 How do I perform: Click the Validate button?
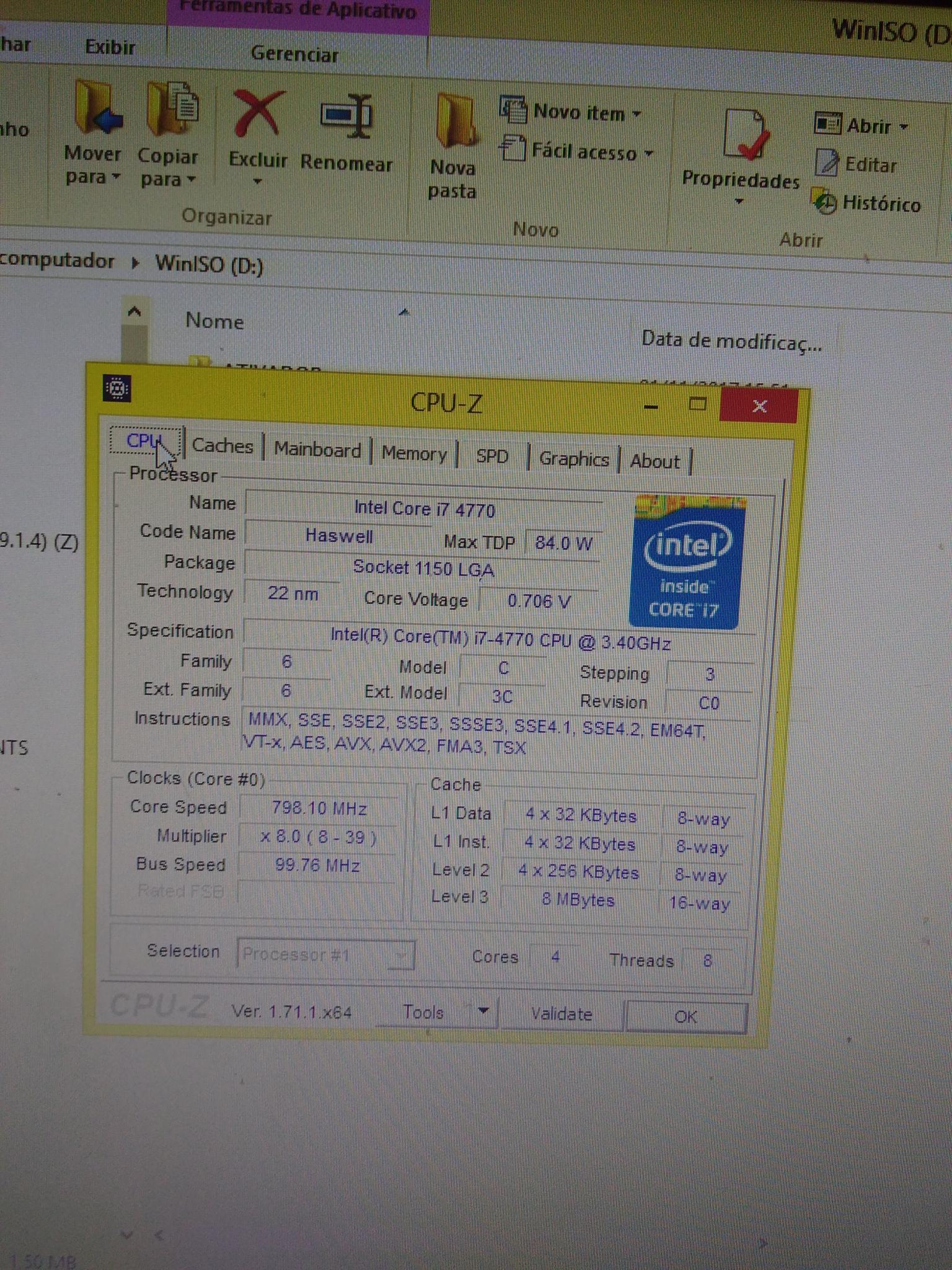(x=562, y=1014)
